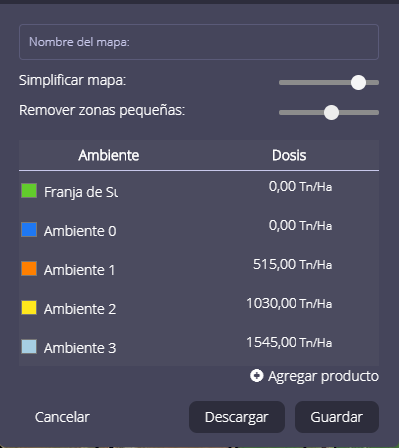
Task: Click the Remover zonas pequeñas slider handle
Action: [331, 112]
